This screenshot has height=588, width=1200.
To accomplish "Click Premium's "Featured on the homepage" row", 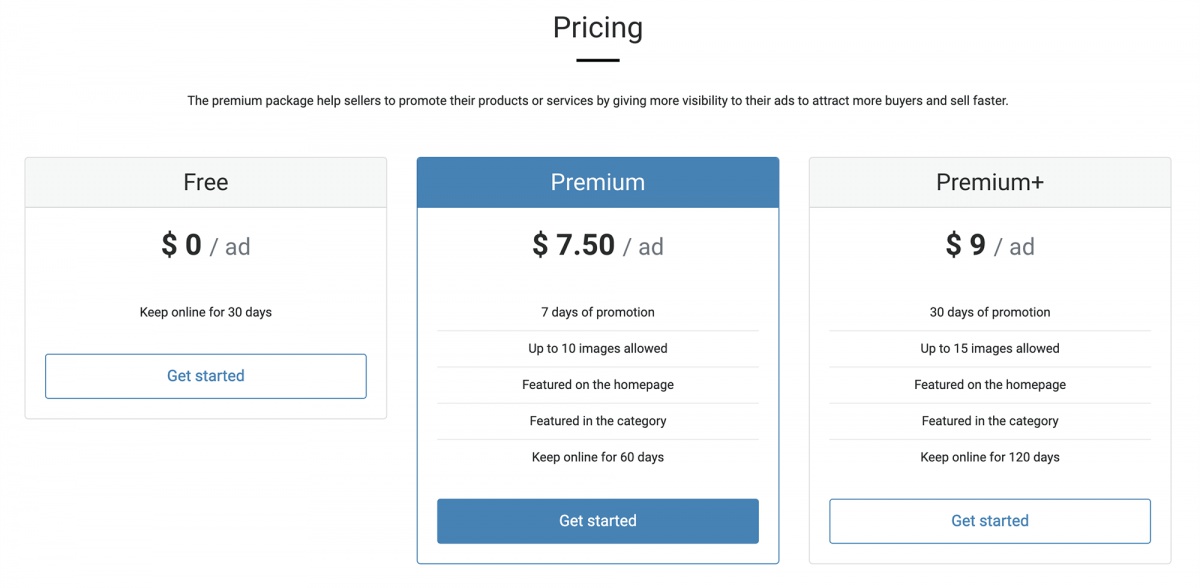I will 598,385.
